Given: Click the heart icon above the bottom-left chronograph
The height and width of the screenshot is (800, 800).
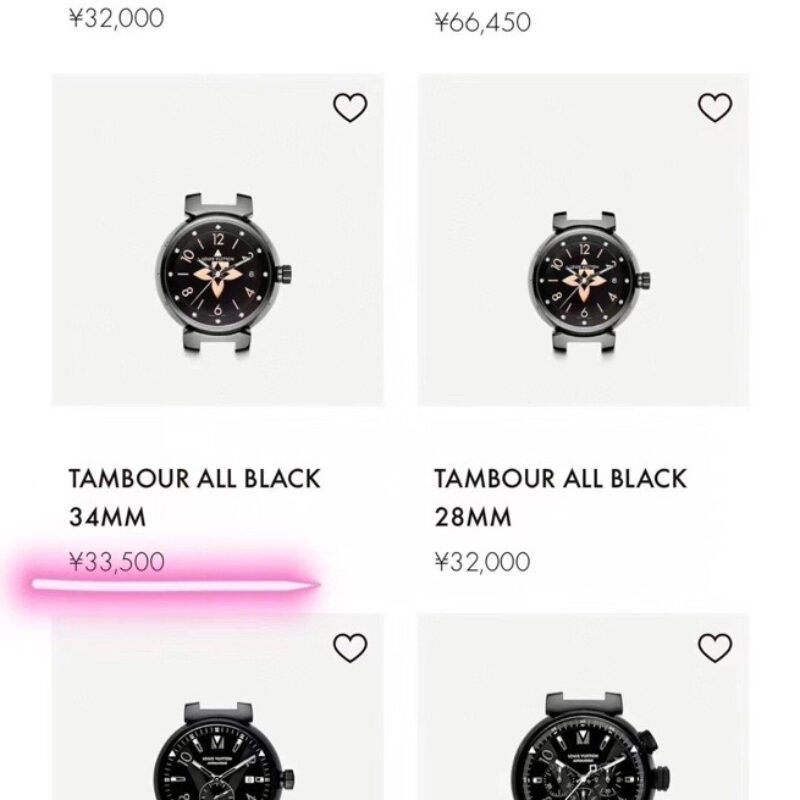Looking at the screenshot, I should point(349,649).
